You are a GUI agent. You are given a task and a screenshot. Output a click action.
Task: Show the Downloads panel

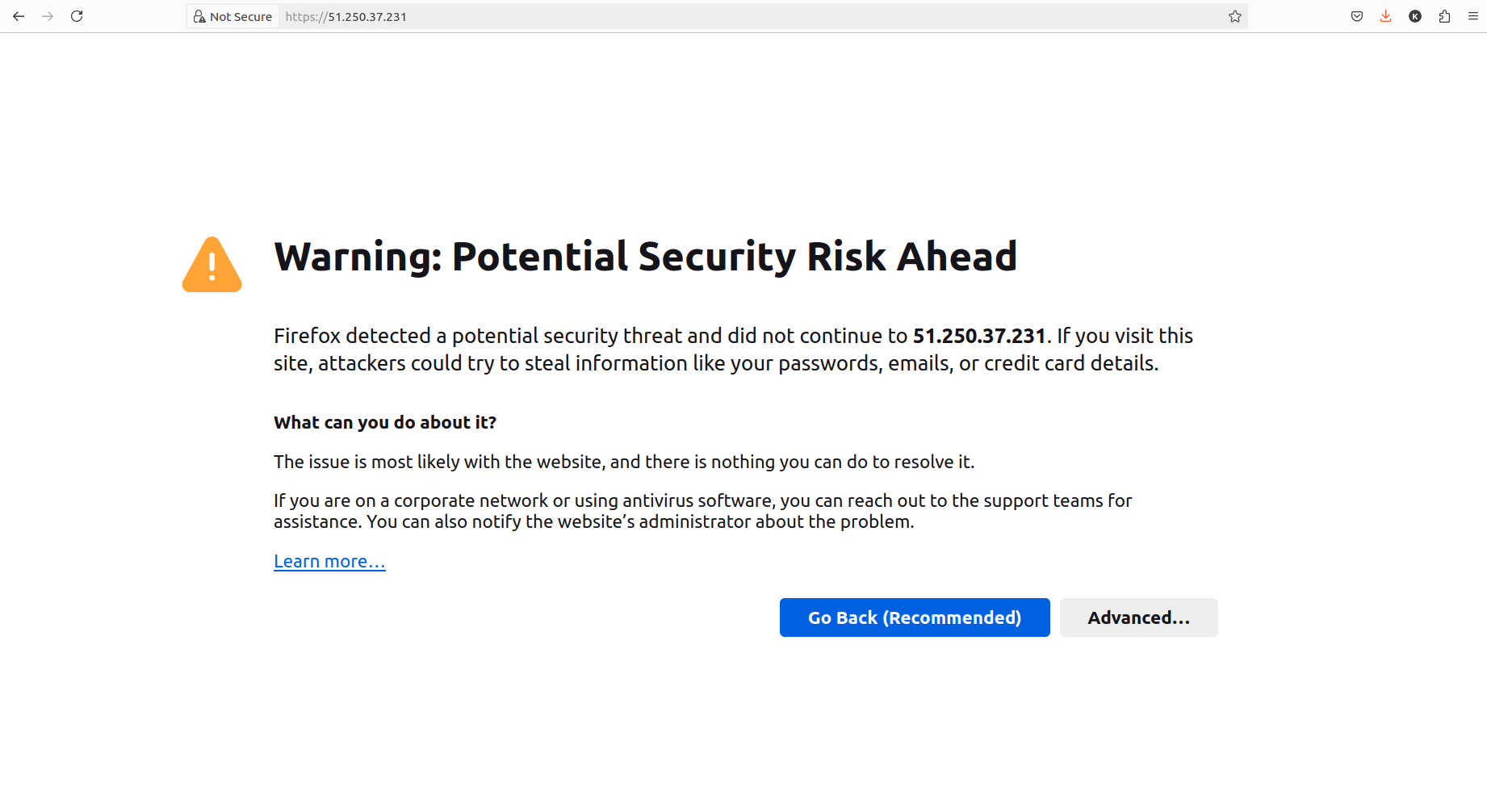pyautogui.click(x=1386, y=16)
